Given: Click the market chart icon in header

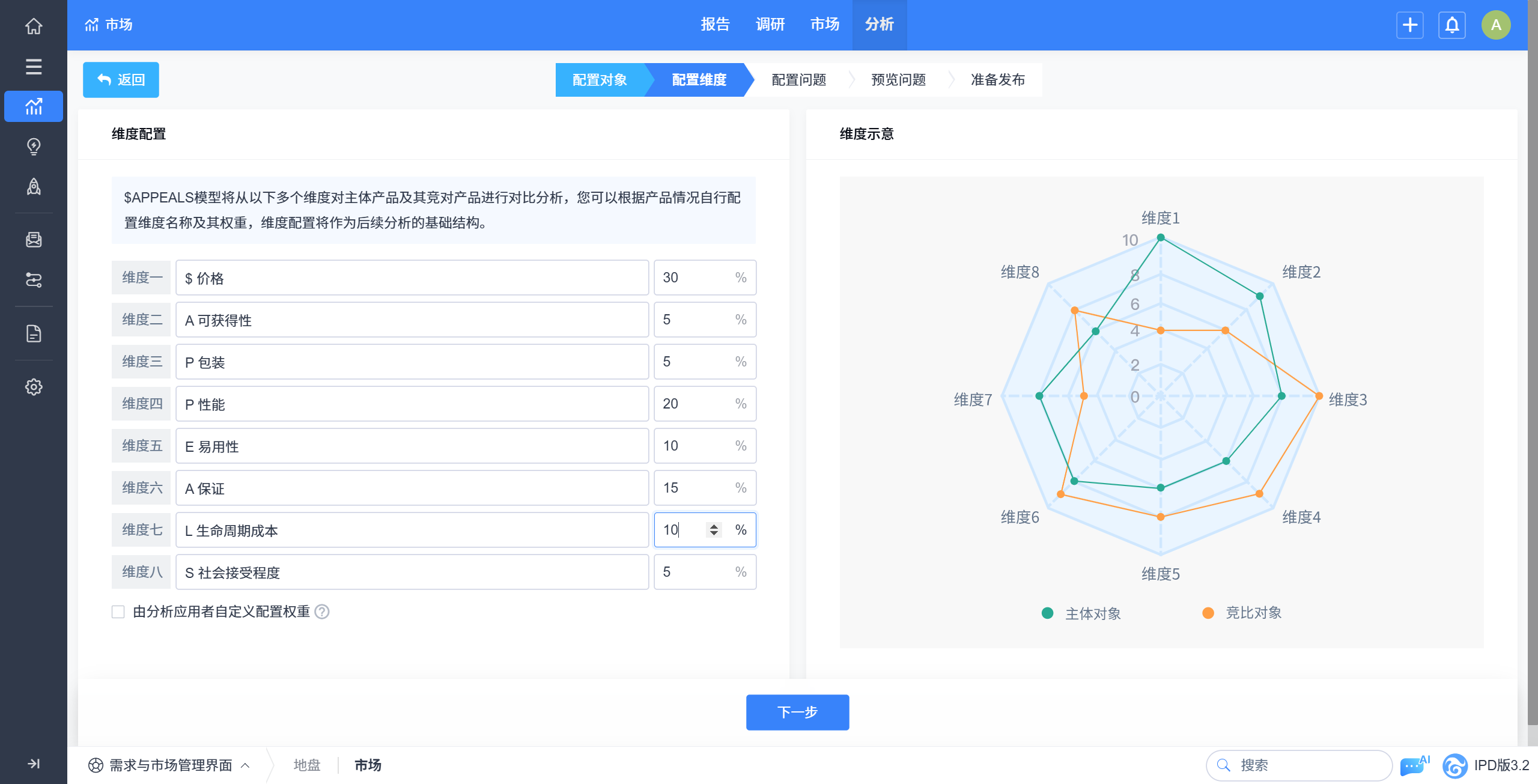Looking at the screenshot, I should [x=91, y=25].
